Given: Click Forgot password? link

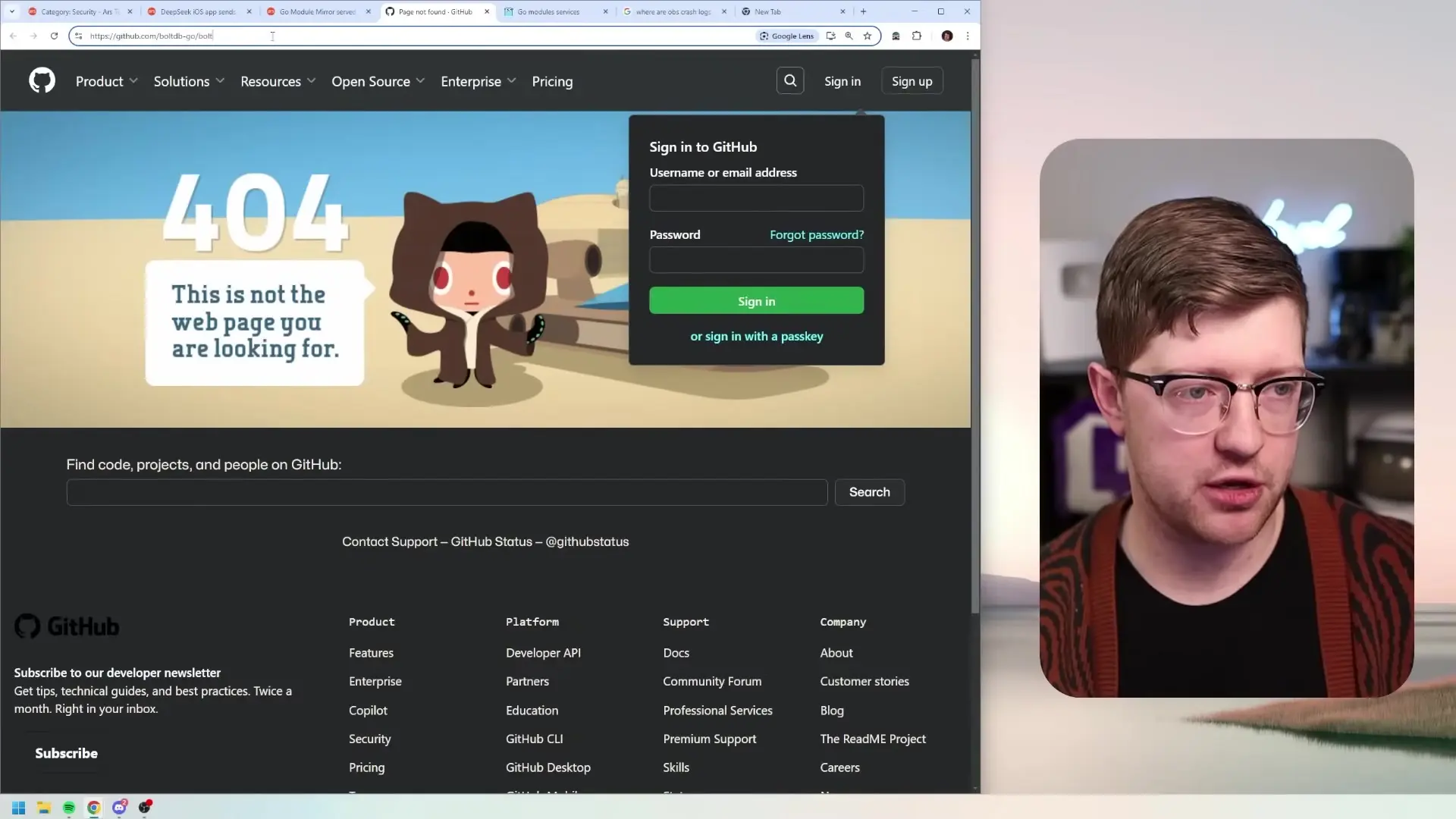Looking at the screenshot, I should point(817,235).
